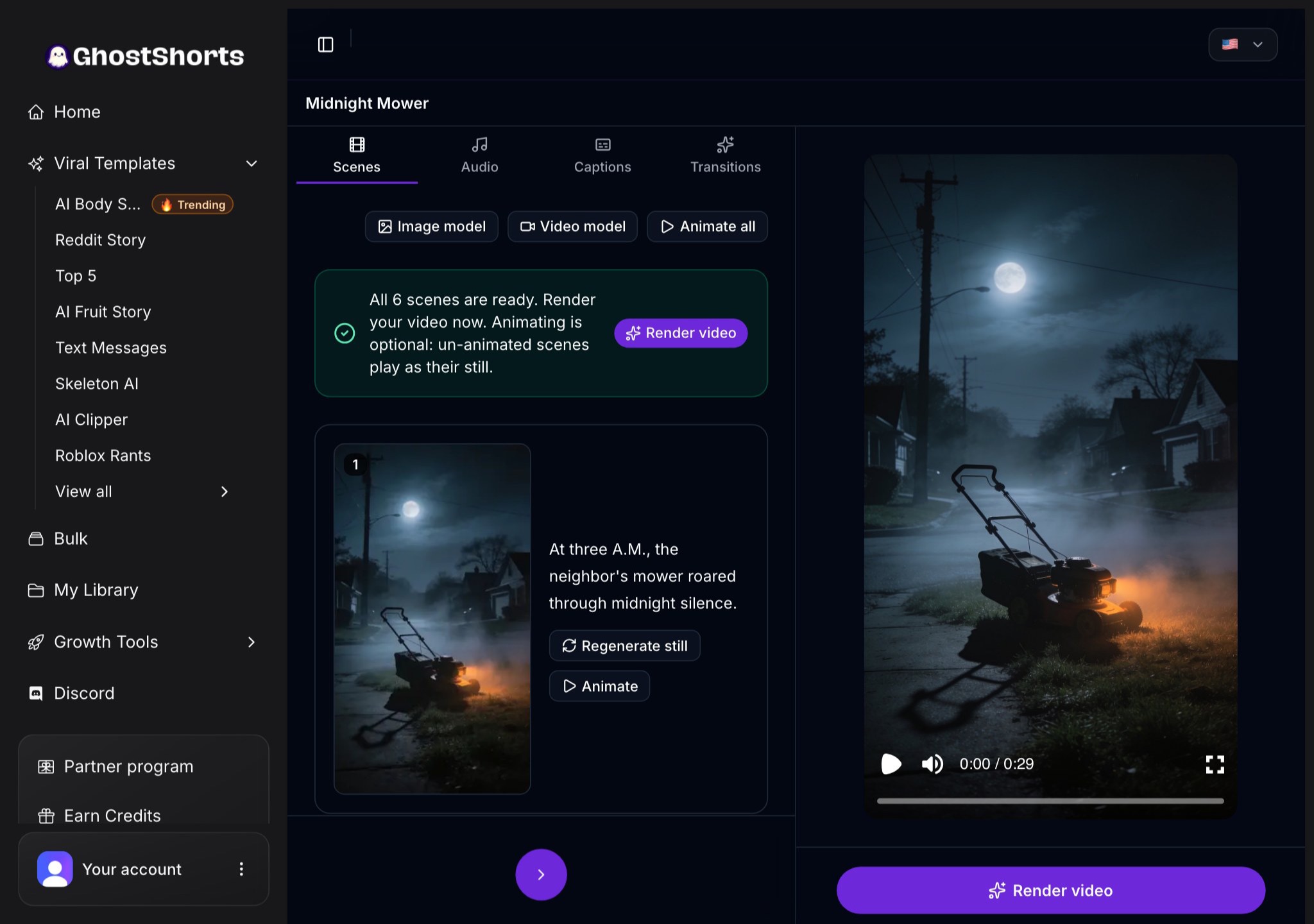Click Animate all button

point(707,227)
